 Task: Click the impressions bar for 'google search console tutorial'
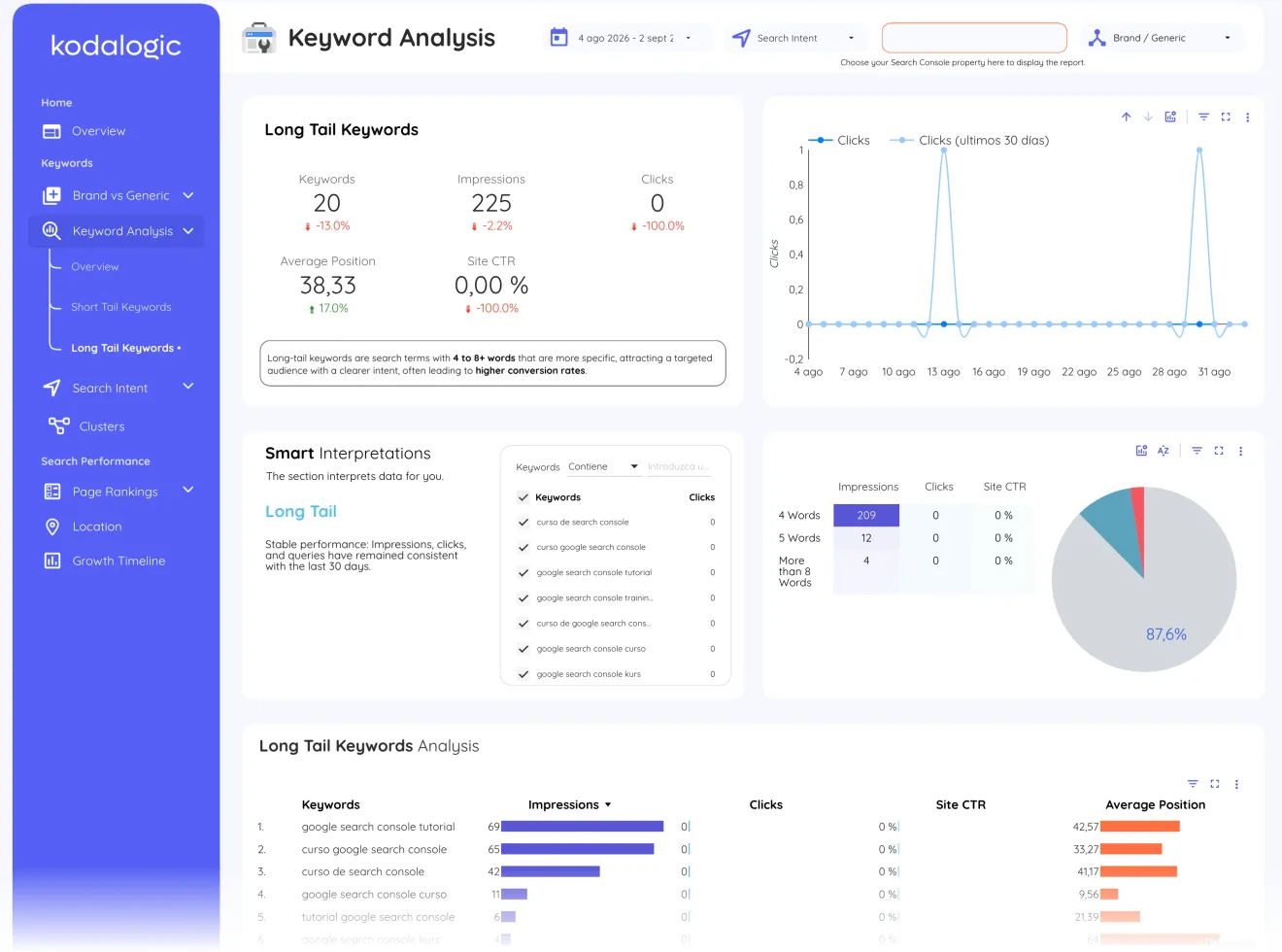pos(582,827)
